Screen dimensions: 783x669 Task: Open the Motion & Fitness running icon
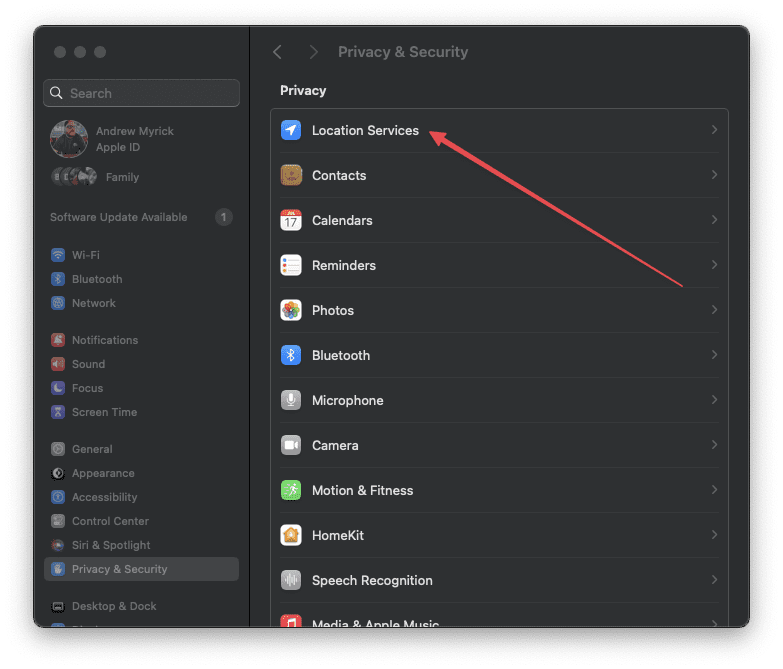point(291,490)
